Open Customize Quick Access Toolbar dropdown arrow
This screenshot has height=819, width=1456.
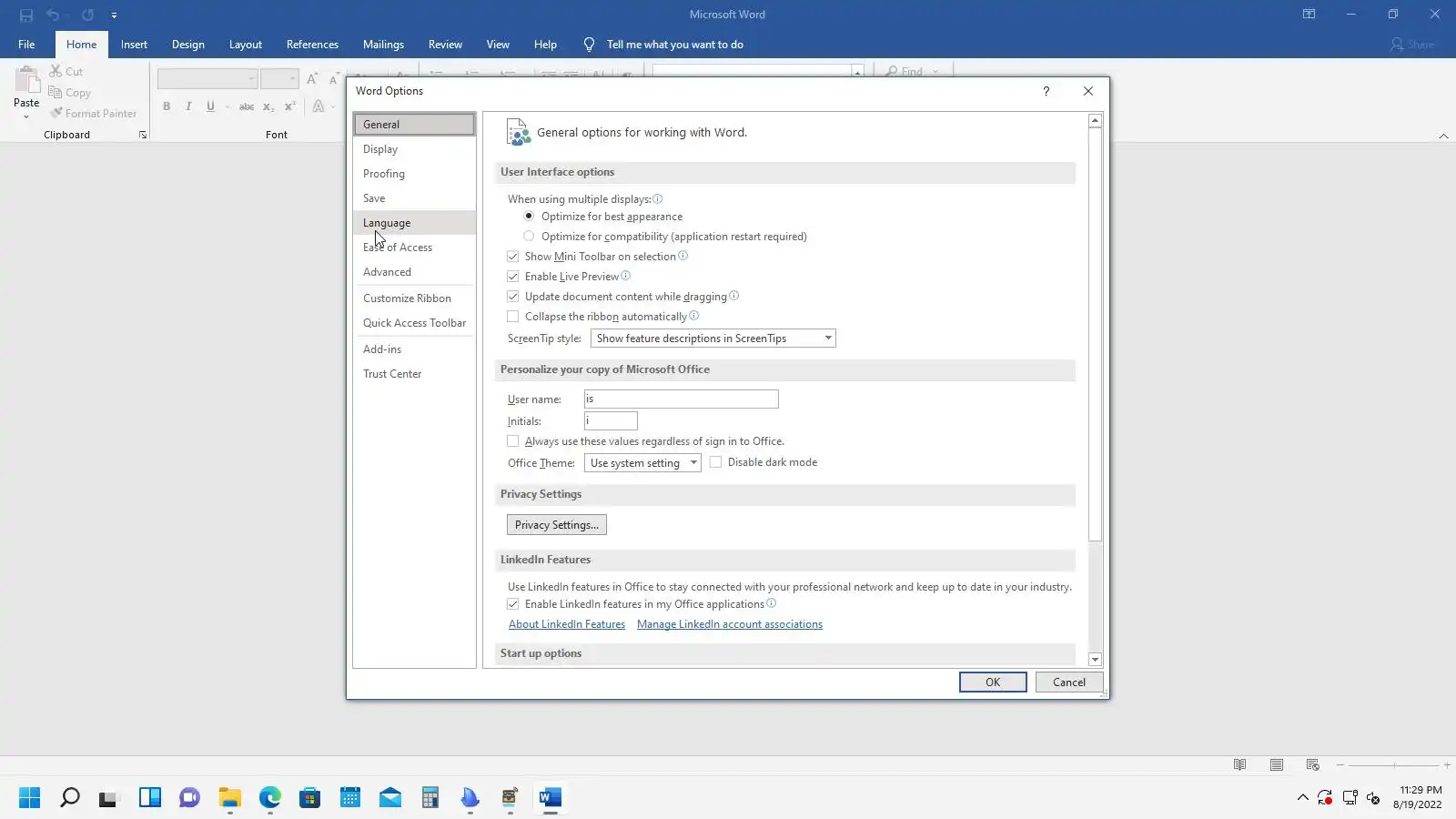click(x=114, y=15)
